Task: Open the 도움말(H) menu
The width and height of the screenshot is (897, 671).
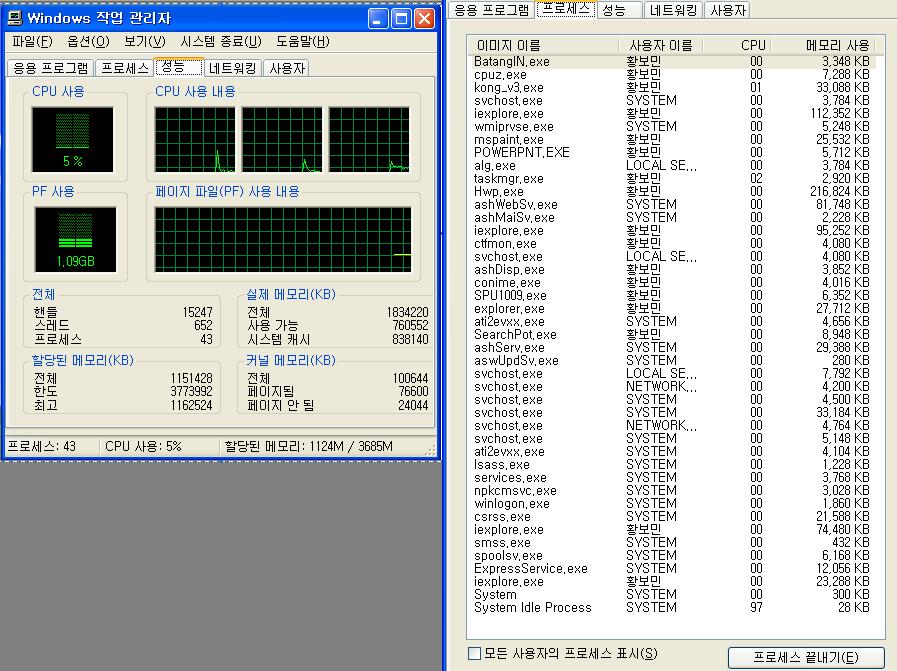Action: click(303, 41)
